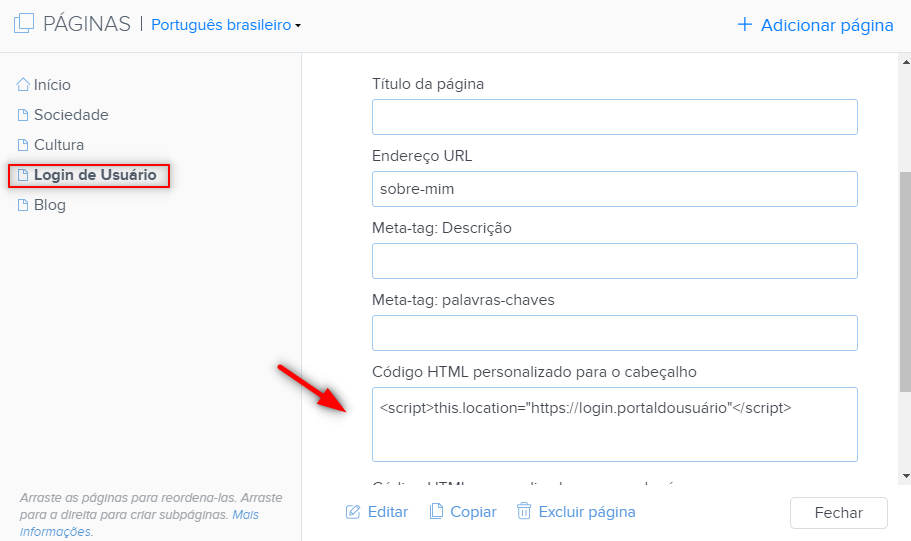Viewport: 911px width, 541px height.
Task: Click the page icon beside Login de Usuário
Action: (23, 175)
